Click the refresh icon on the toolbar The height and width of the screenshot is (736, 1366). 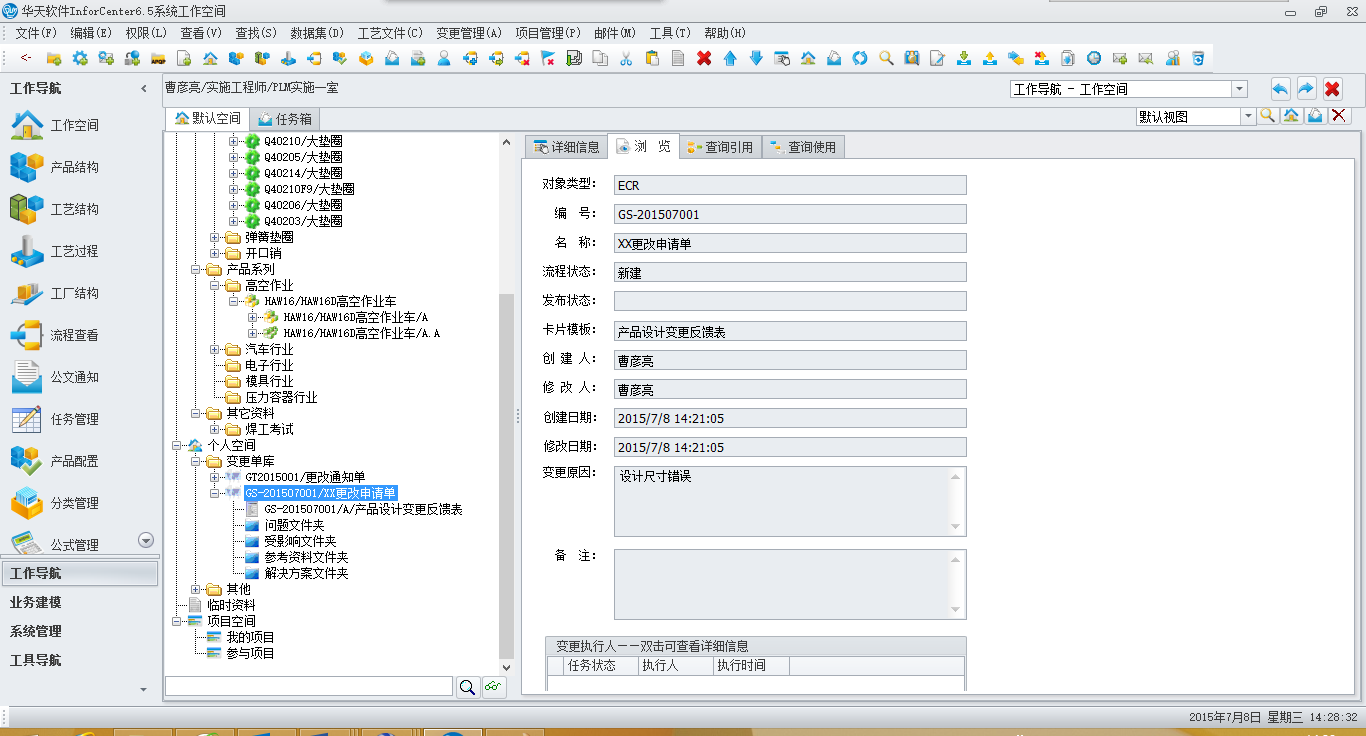coord(860,59)
